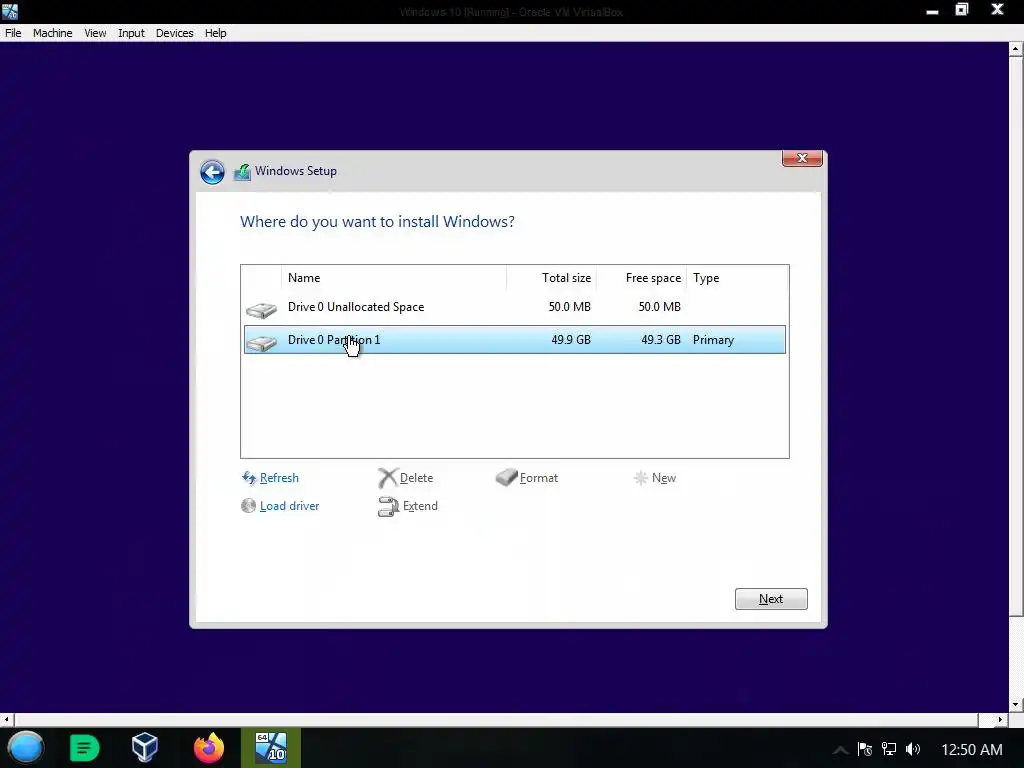Screen dimensions: 1024x768
Task: Click the 49.9 GB total size cell
Action: point(571,340)
